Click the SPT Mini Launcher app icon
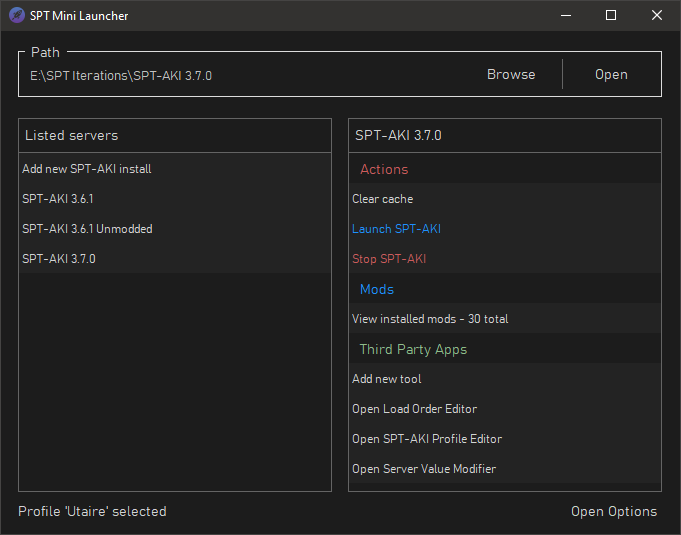 (x=17, y=16)
